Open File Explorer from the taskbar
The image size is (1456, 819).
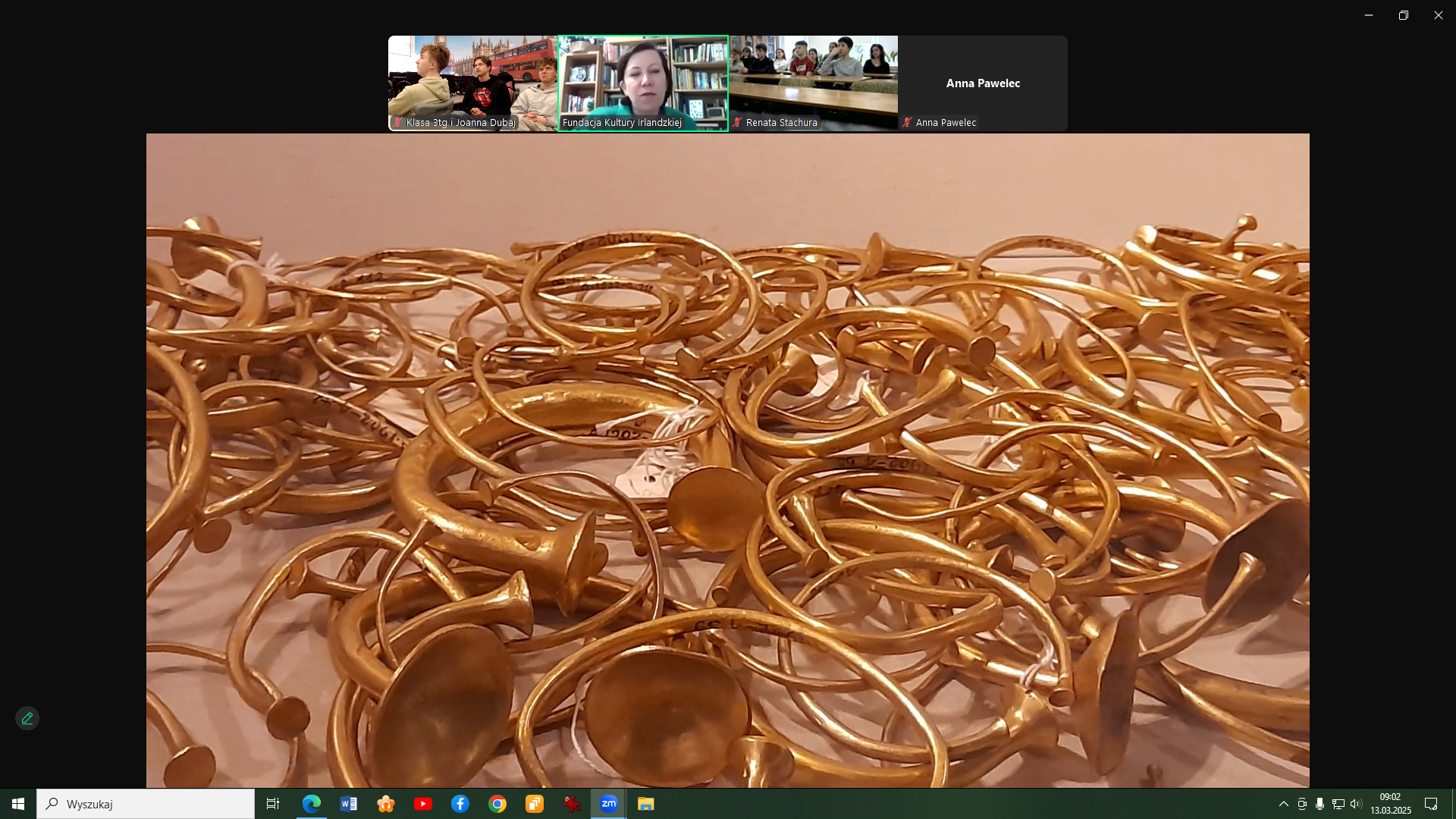pyautogui.click(x=645, y=804)
